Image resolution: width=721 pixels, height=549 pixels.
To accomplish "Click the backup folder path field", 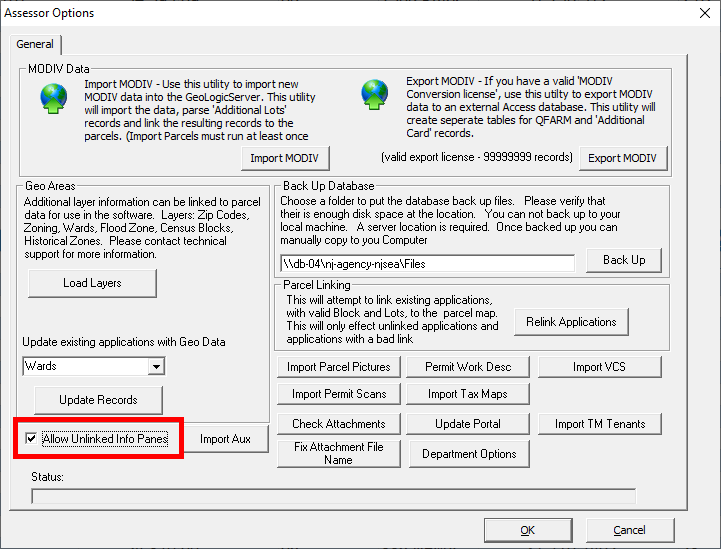I will pyautogui.click(x=427, y=264).
